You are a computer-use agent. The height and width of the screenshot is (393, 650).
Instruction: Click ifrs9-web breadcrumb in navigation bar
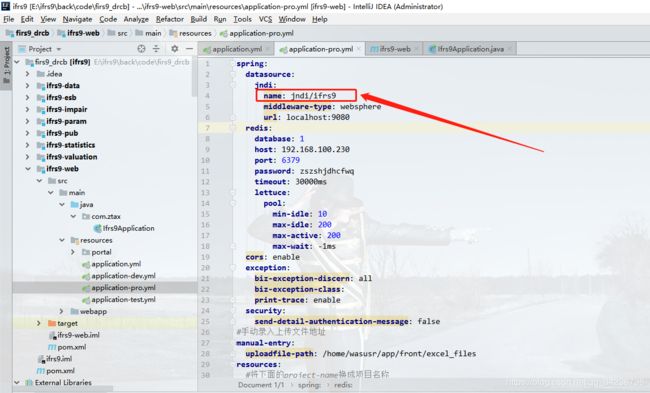(x=79, y=33)
